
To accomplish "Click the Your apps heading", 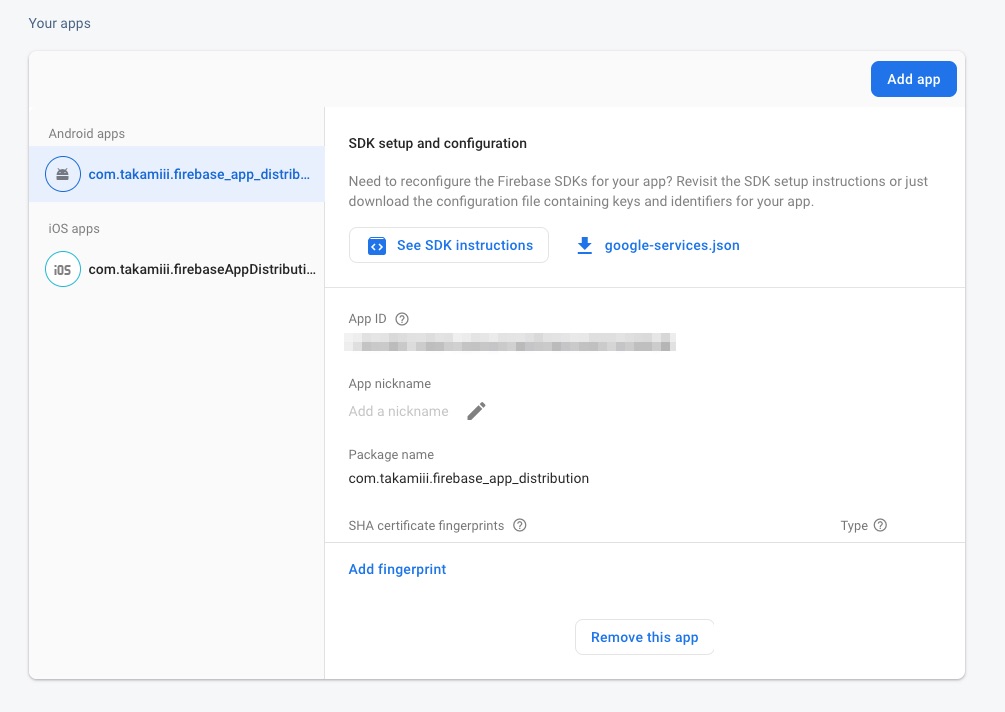I will coord(60,24).
